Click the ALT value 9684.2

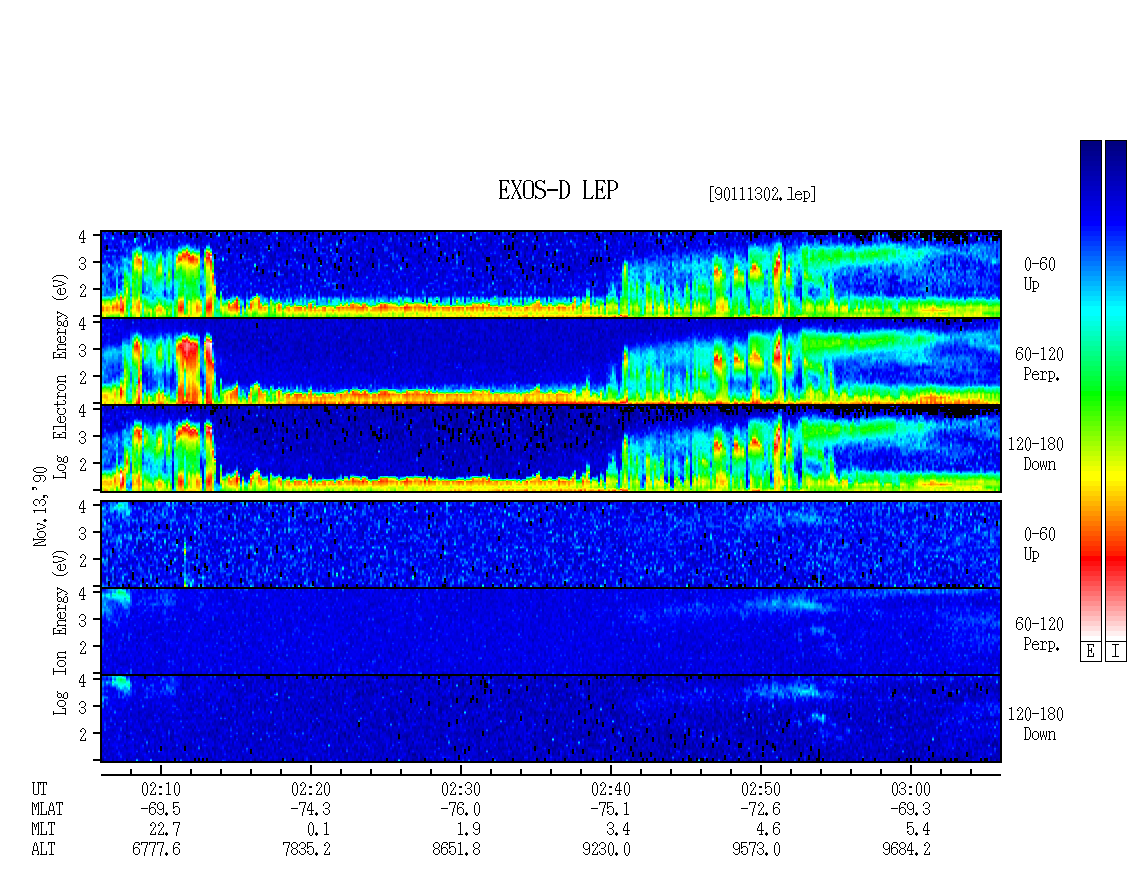[906, 850]
